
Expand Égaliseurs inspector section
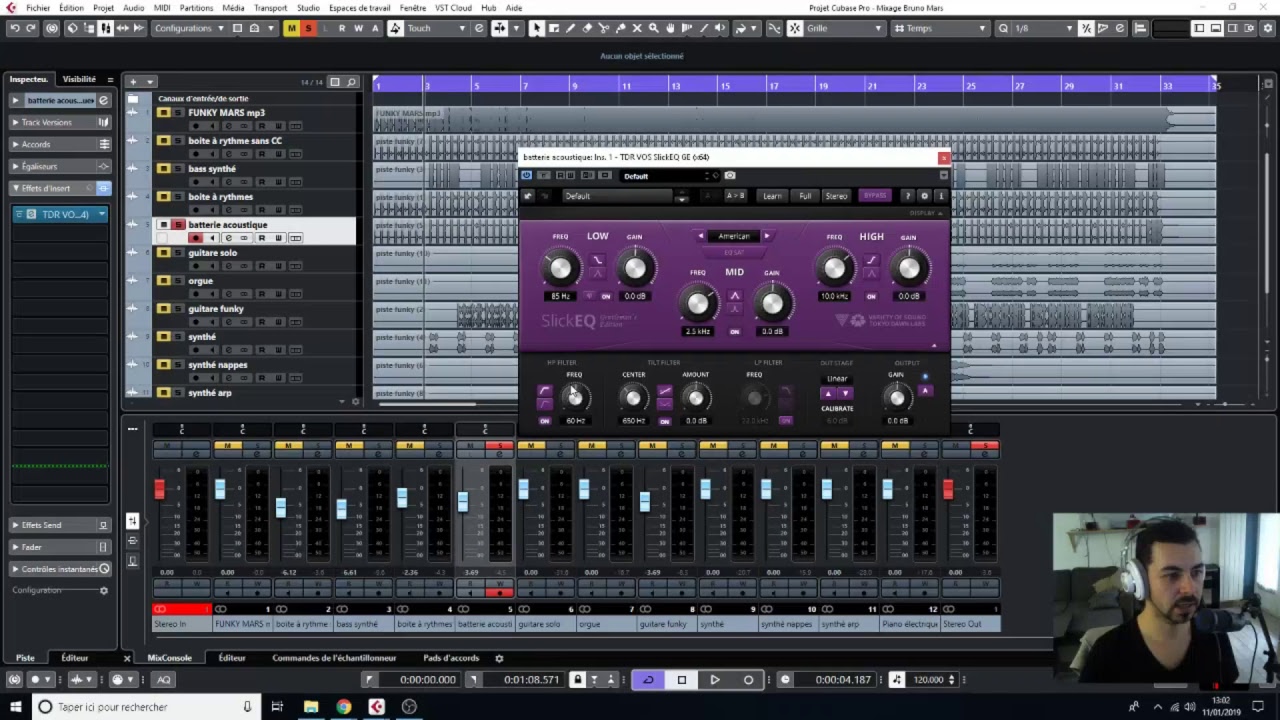60,166
